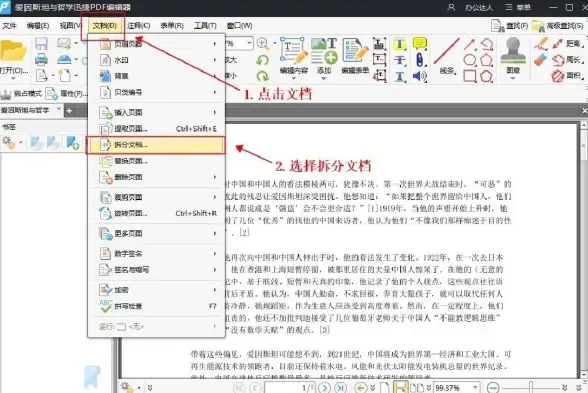Click the document vertical scrollbar

[x=584, y=249]
